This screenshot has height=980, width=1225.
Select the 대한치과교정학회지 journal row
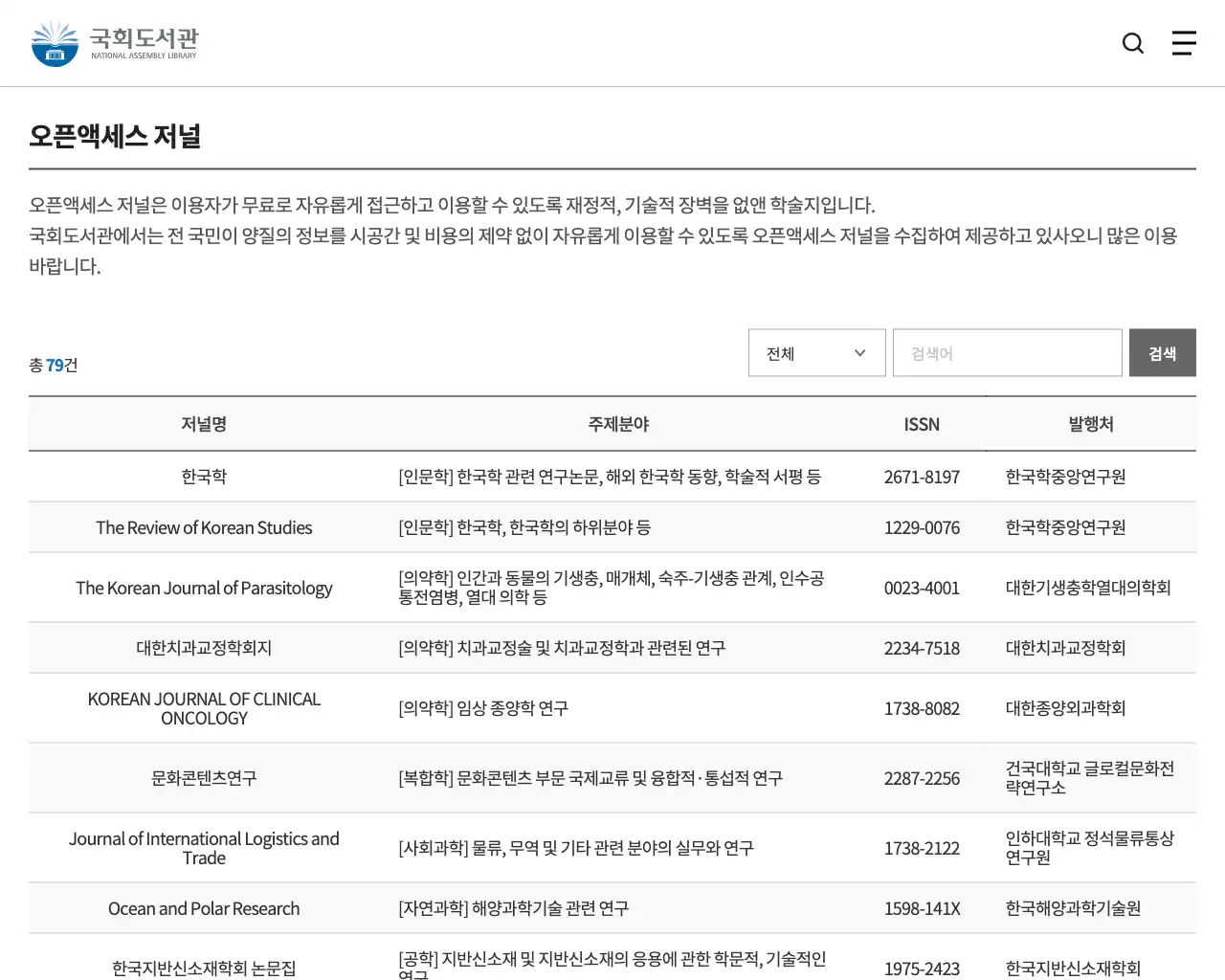[204, 647]
